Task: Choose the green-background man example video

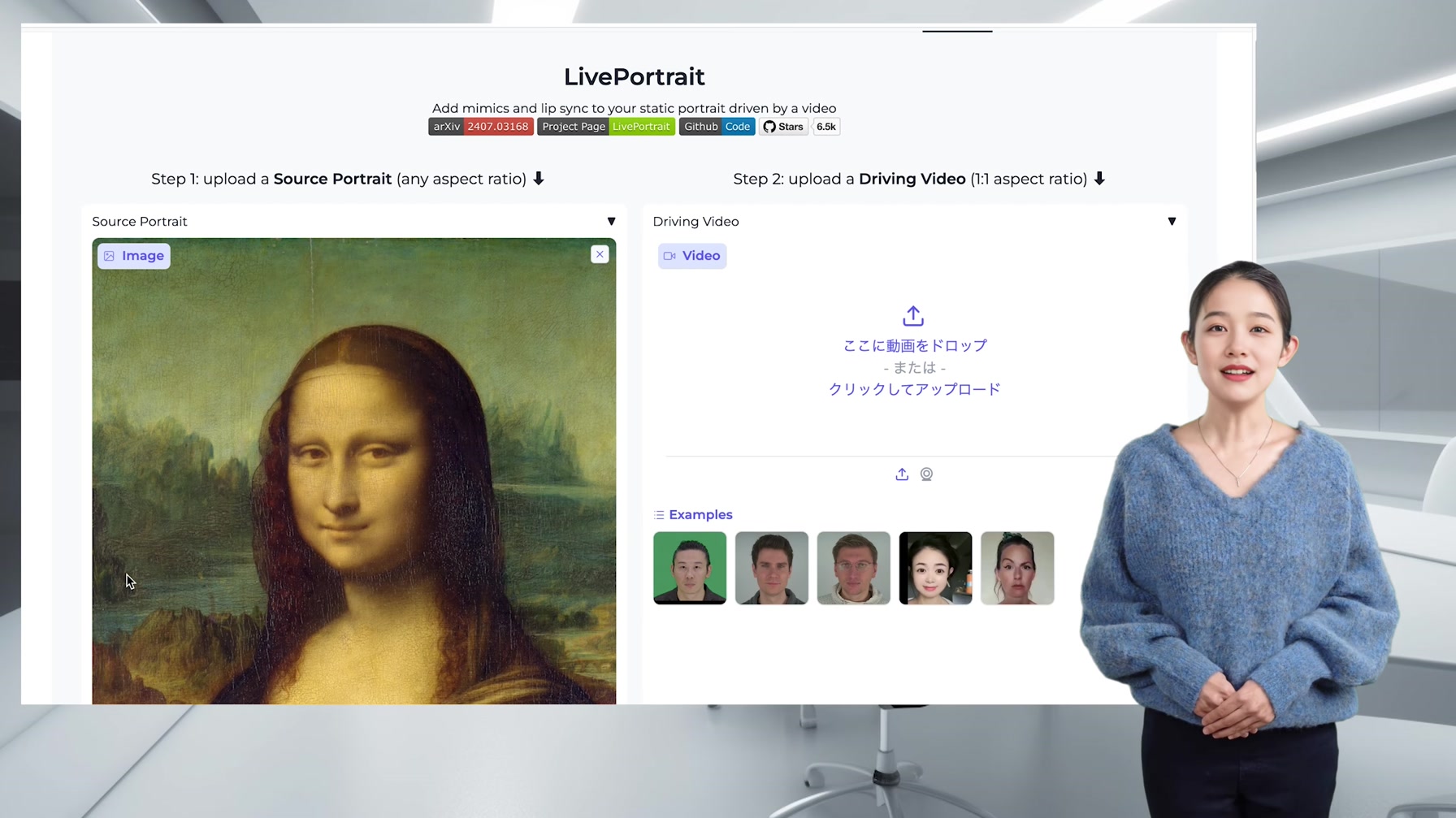Action: point(690,568)
